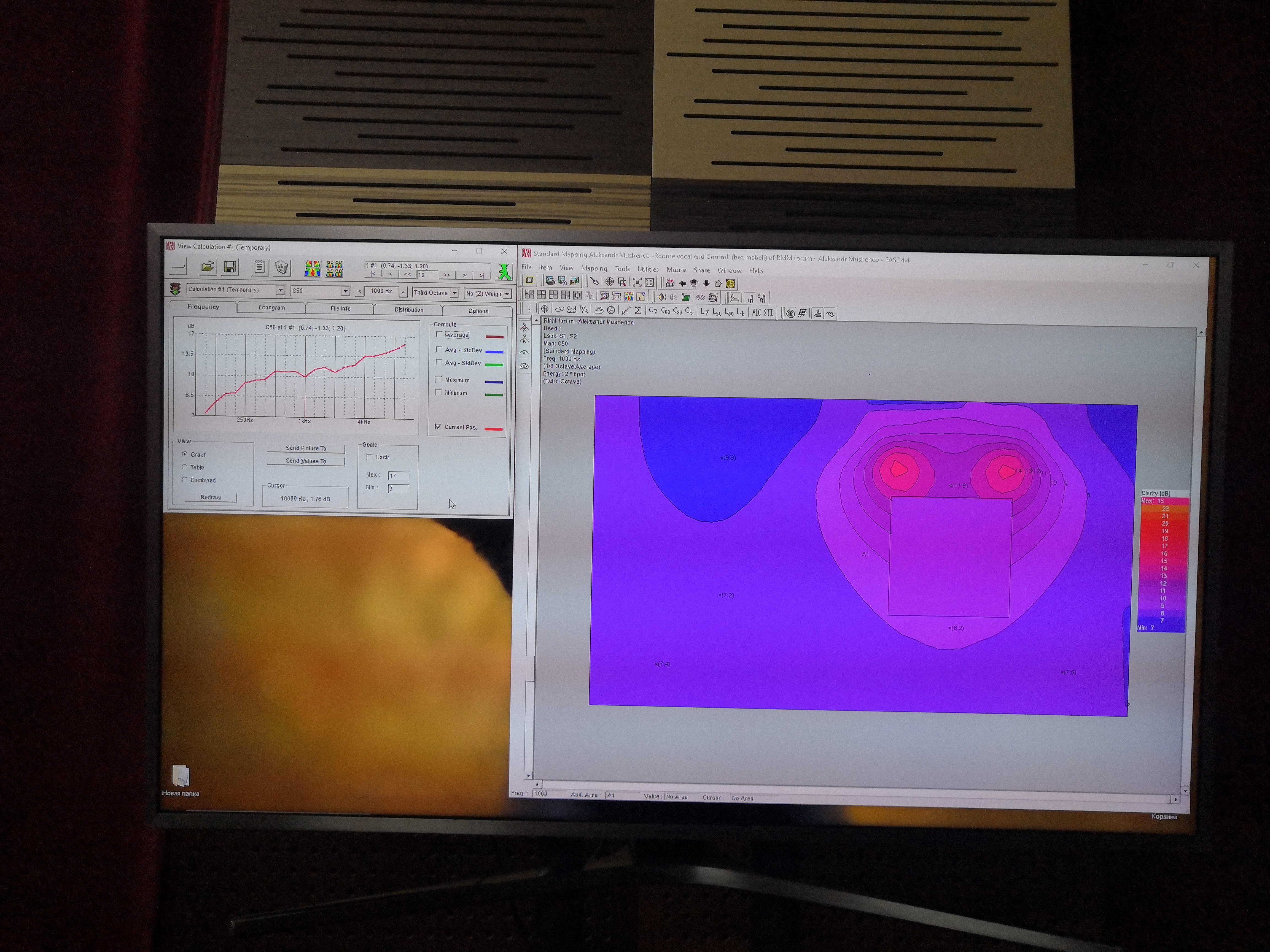Click the D/R ratio toolbar icon
This screenshot has height=952, width=1270.
[x=584, y=310]
